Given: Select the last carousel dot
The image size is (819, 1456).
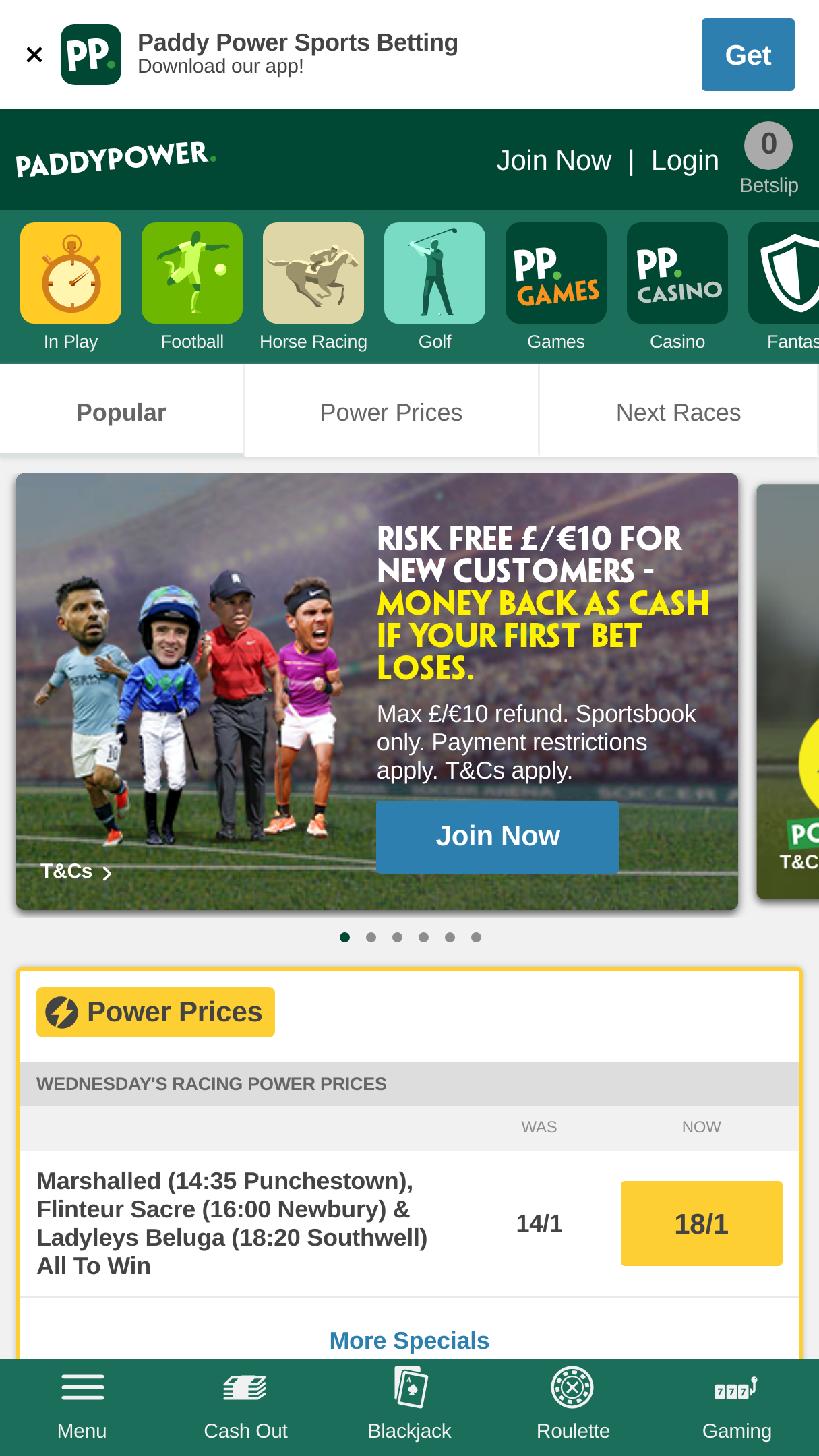Looking at the screenshot, I should tap(476, 937).
